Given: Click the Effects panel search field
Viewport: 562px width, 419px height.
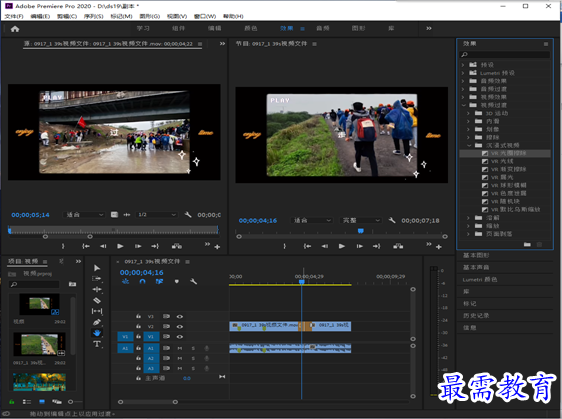Looking at the screenshot, I should [505, 54].
